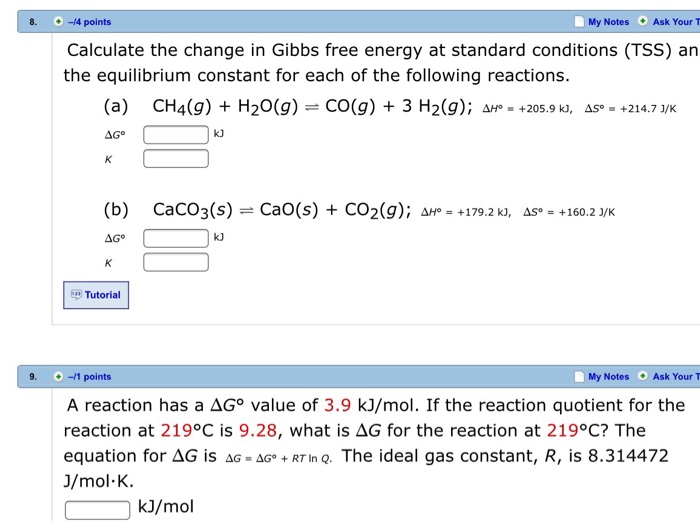Click the K answer box for part (b)

176,263
